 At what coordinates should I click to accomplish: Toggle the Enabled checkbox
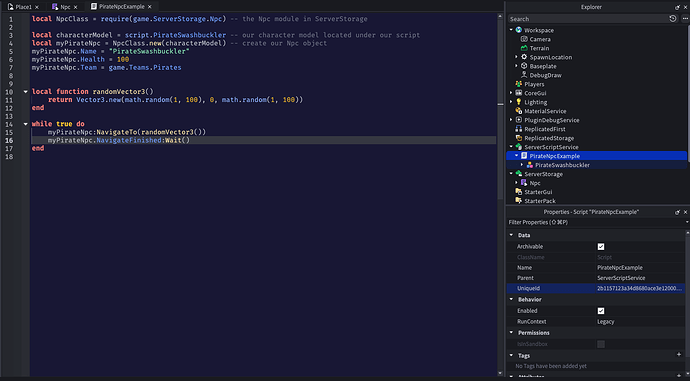(601, 311)
